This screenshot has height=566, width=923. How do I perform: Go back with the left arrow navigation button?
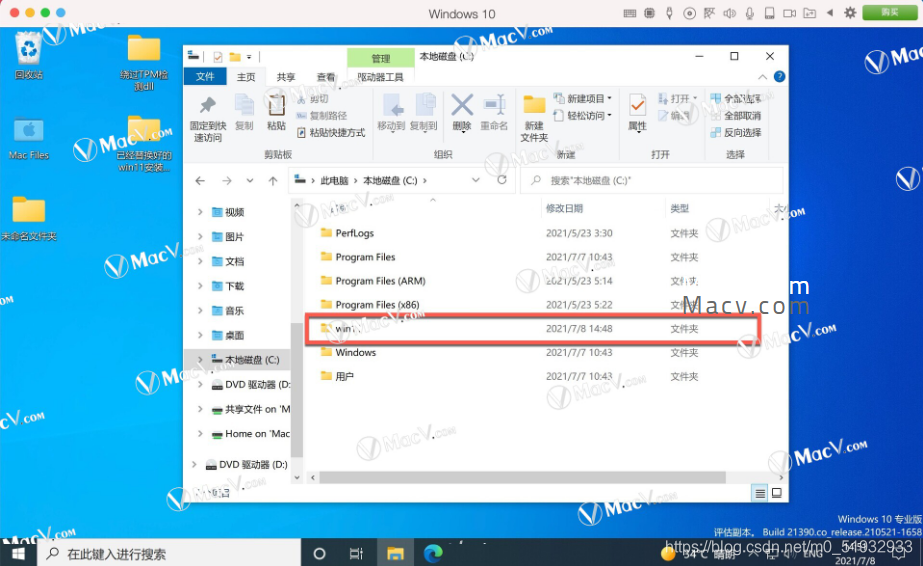pos(200,181)
